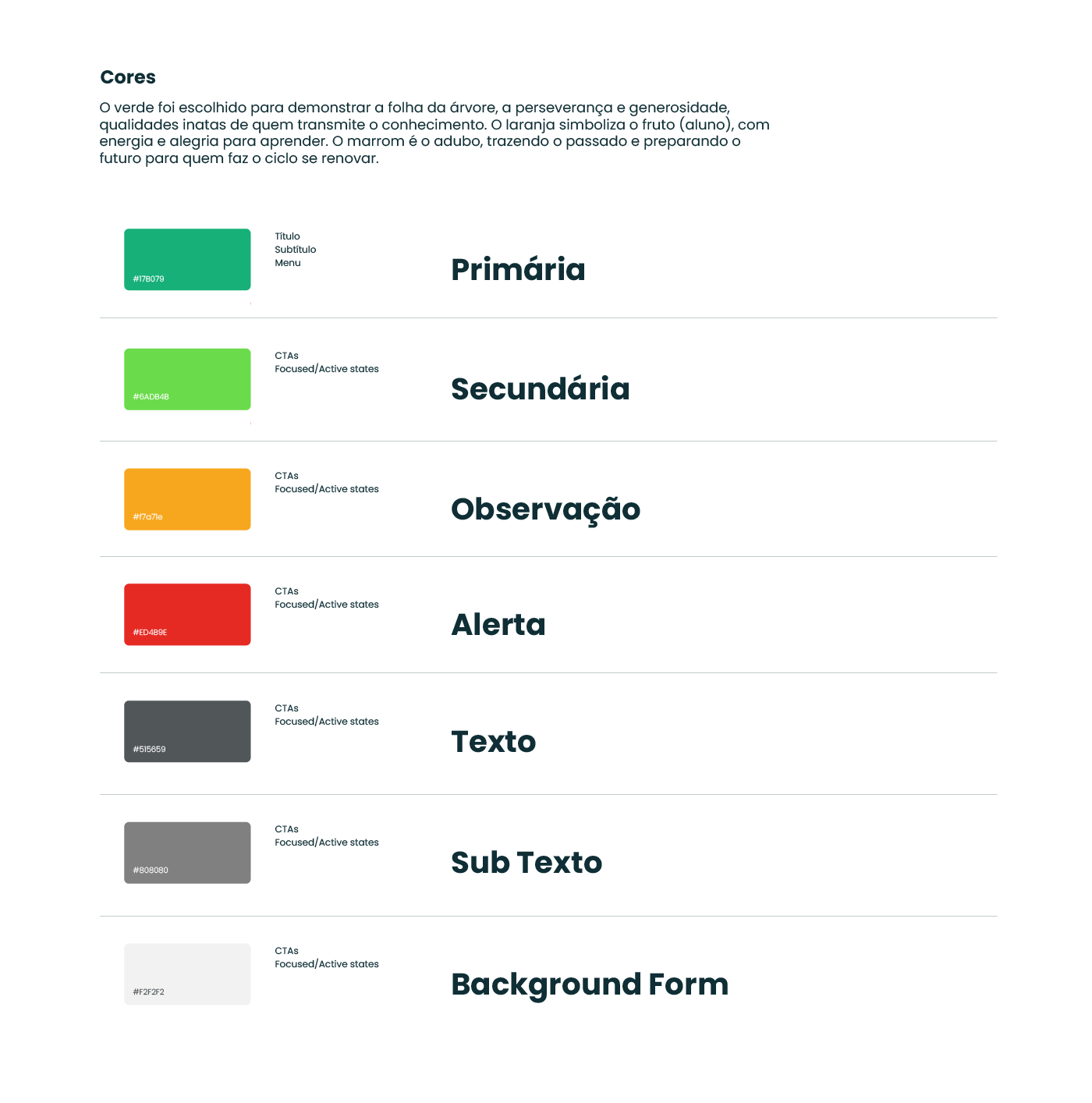1092x1103 pixels.
Task: Select the light green Secundária swatch
Action: point(187,379)
